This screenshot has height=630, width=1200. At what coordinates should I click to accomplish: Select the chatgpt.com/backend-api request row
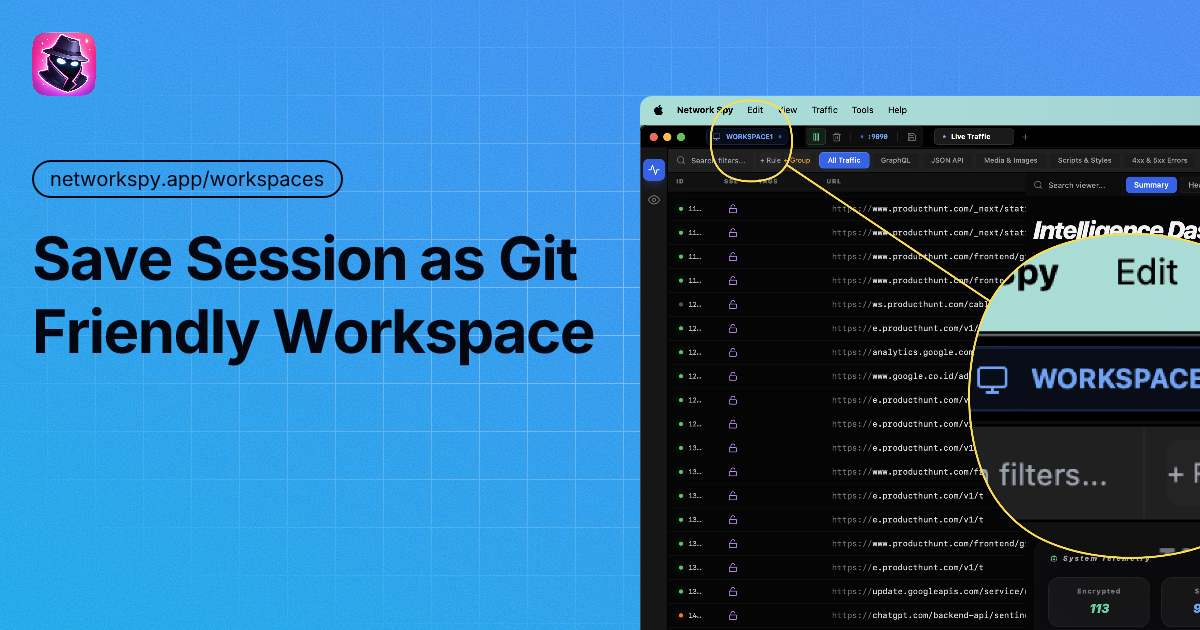(x=848, y=616)
